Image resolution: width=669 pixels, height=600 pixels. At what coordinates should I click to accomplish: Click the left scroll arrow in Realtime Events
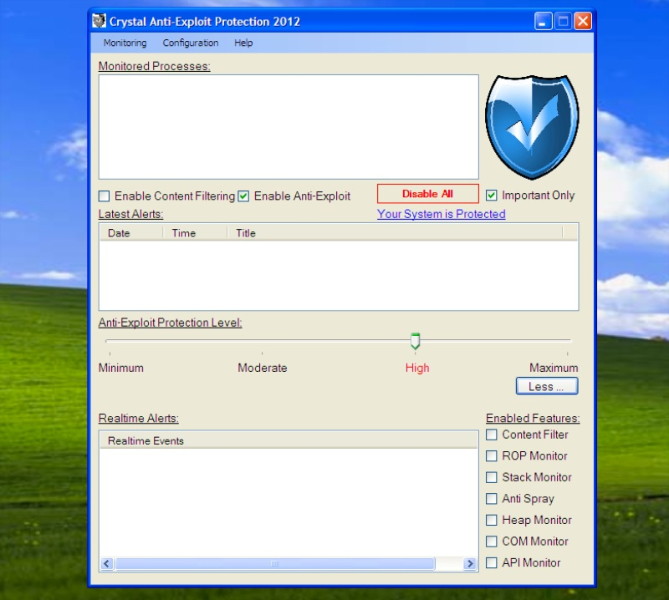[x=107, y=564]
